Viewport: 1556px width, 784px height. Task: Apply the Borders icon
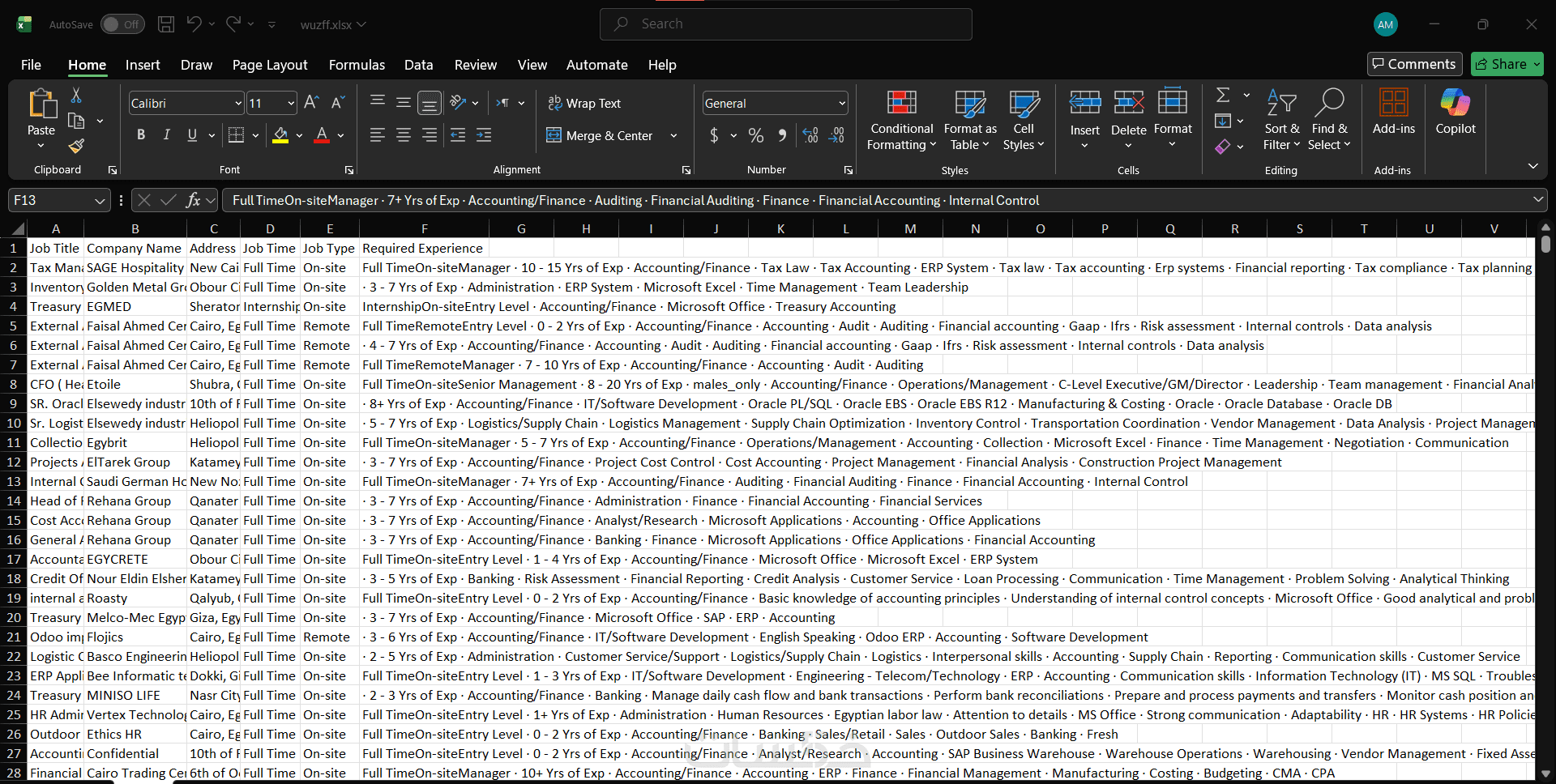coord(236,135)
